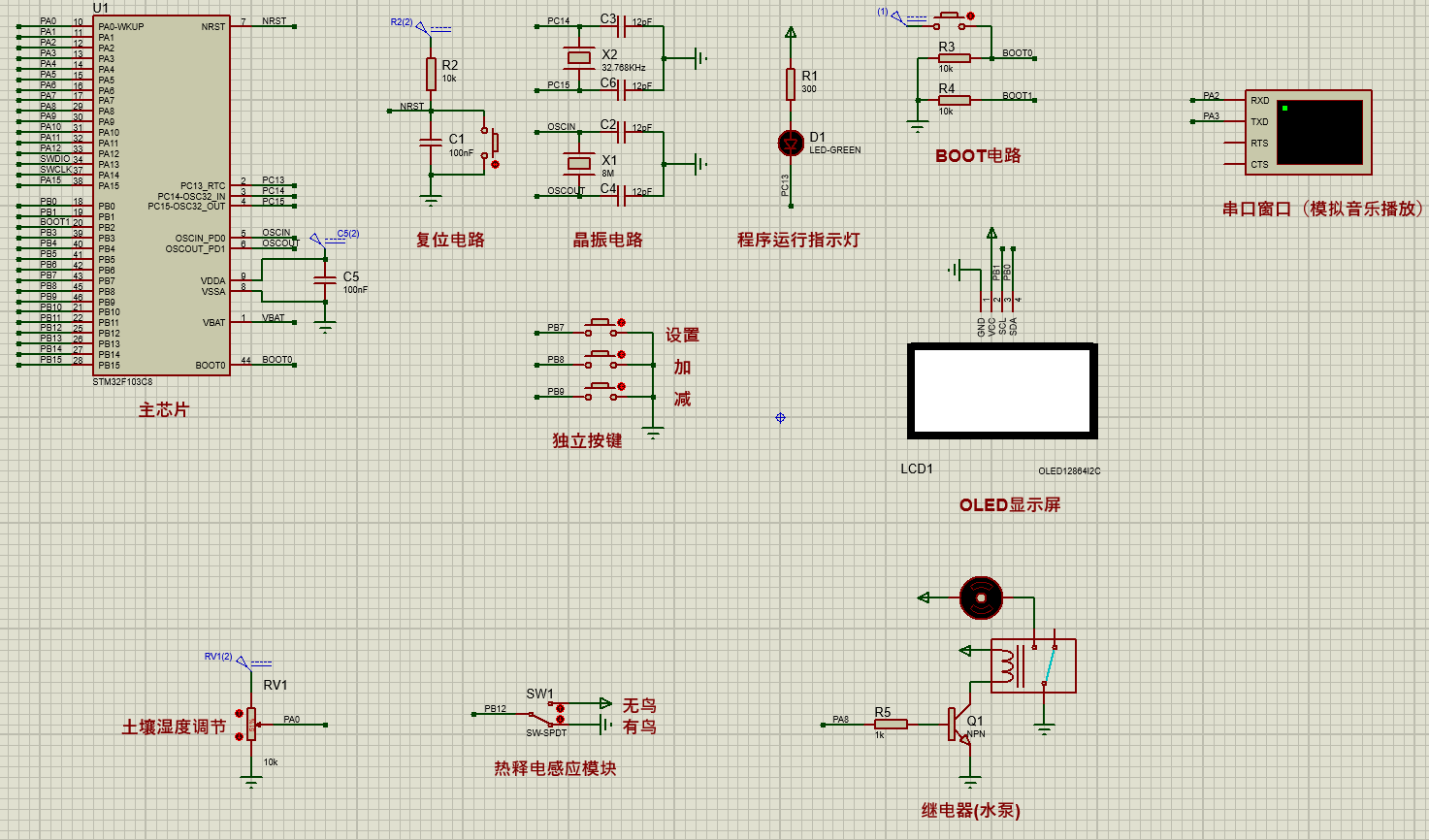Viewport: 1429px width, 840px height.
Task: Select capacitor C4 12pF
Action: click(x=621, y=196)
